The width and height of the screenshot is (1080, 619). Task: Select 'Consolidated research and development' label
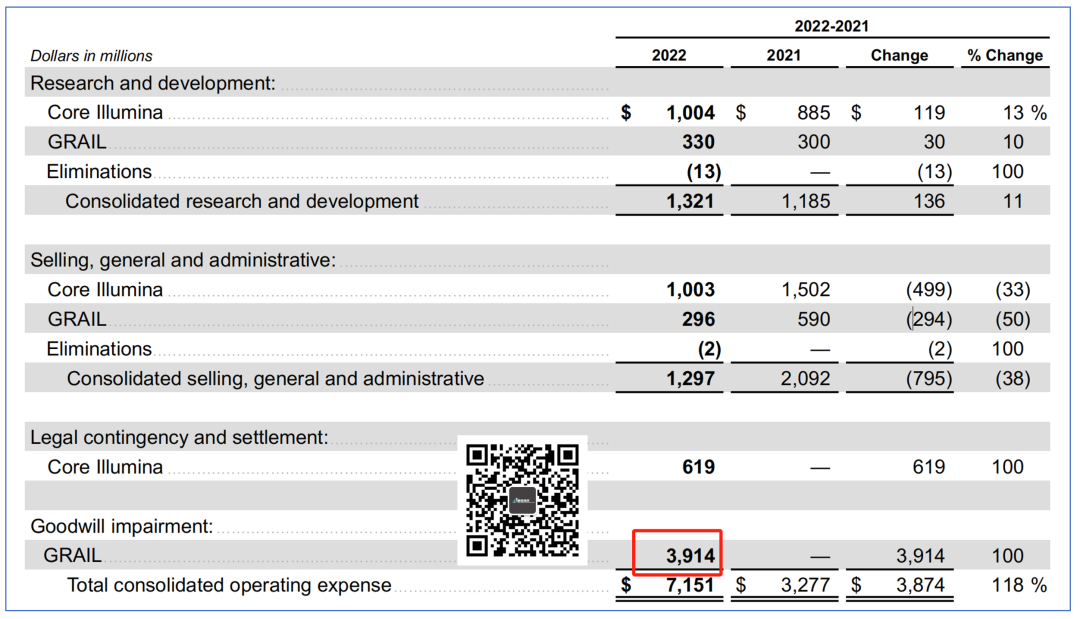pos(242,201)
